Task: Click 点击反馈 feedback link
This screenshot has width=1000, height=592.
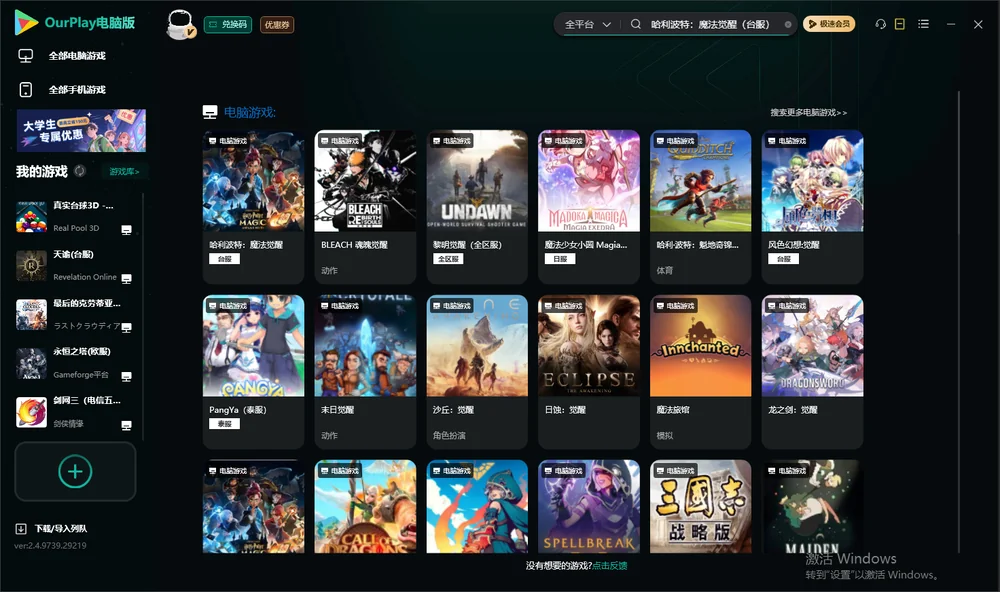Action: pyautogui.click(x=610, y=566)
